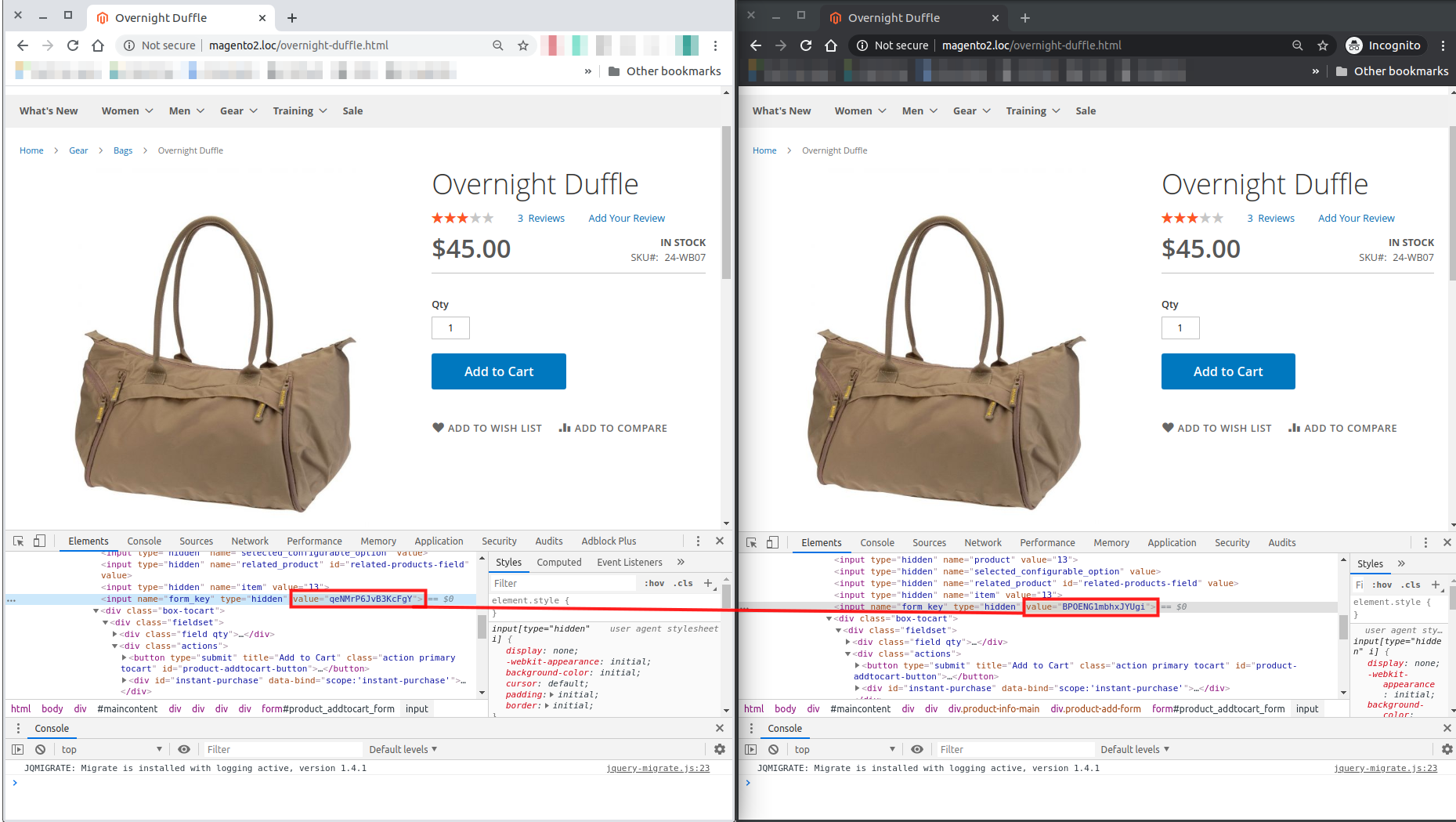Open Men menu dropdown on right page

point(919,110)
